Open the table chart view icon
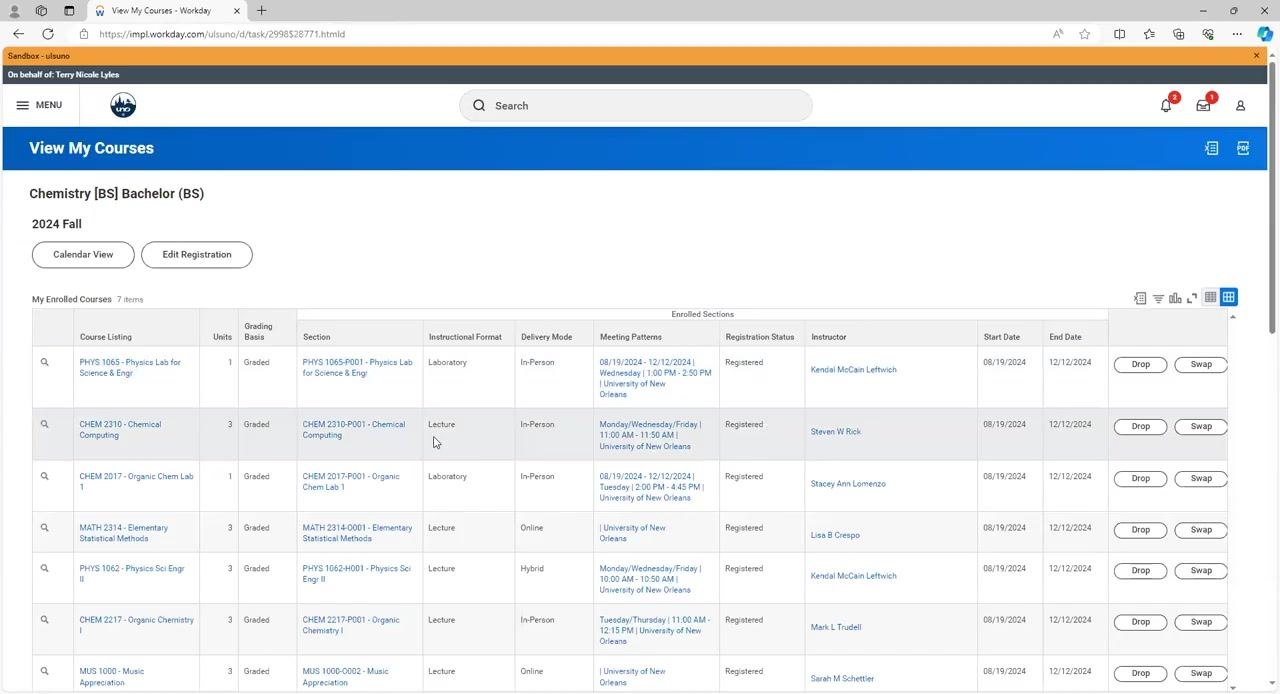1280x694 pixels. [x=1175, y=298]
